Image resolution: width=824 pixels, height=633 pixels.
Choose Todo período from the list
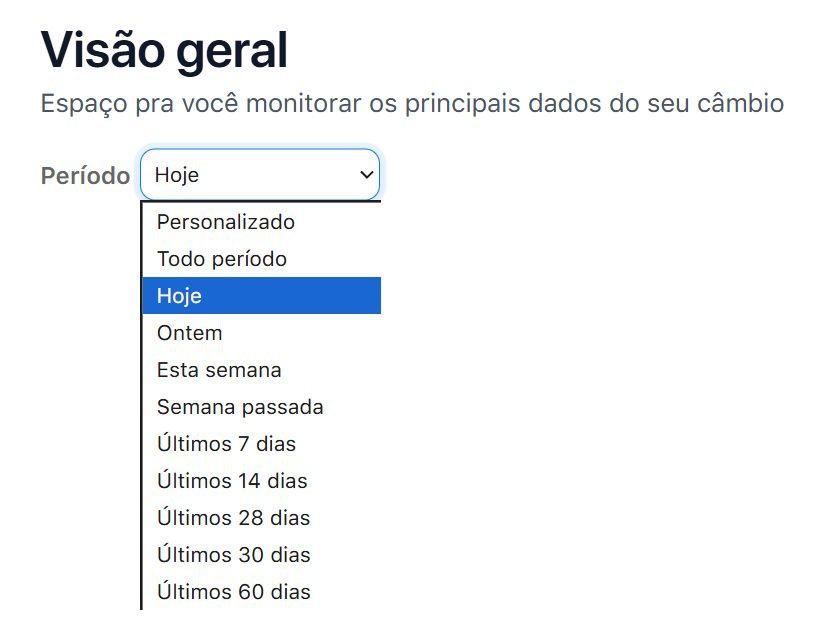pos(222,259)
